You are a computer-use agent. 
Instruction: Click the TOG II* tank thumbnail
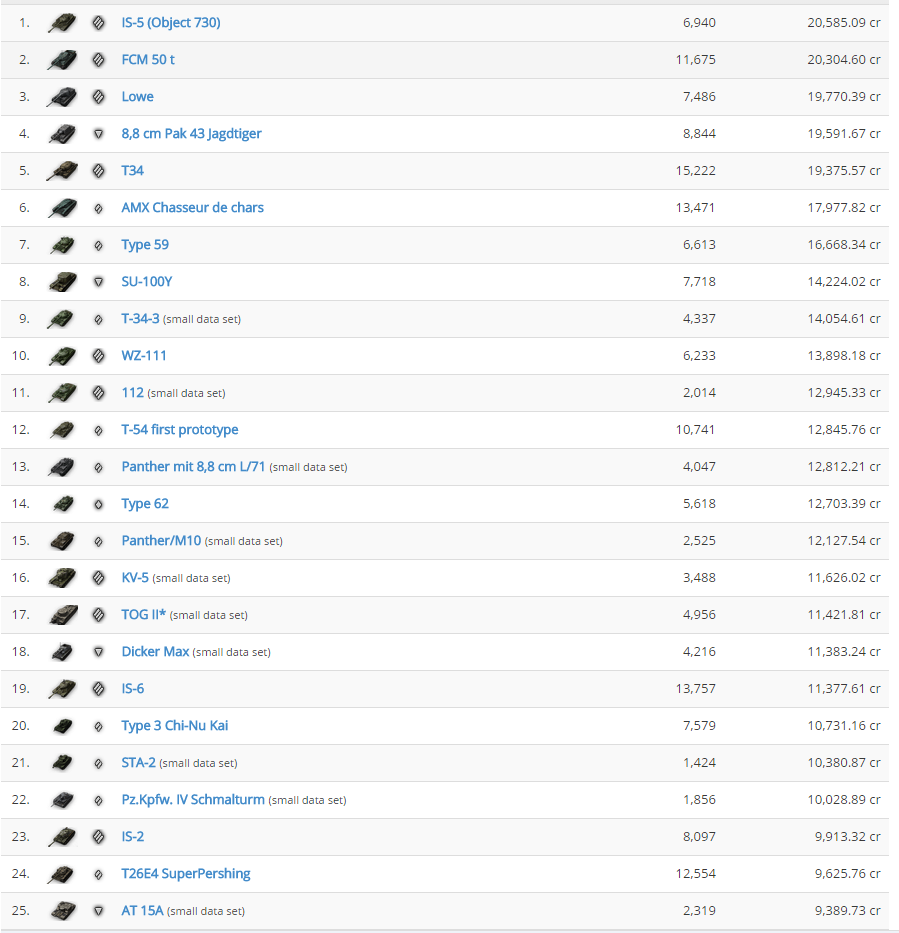pyautogui.click(x=62, y=615)
